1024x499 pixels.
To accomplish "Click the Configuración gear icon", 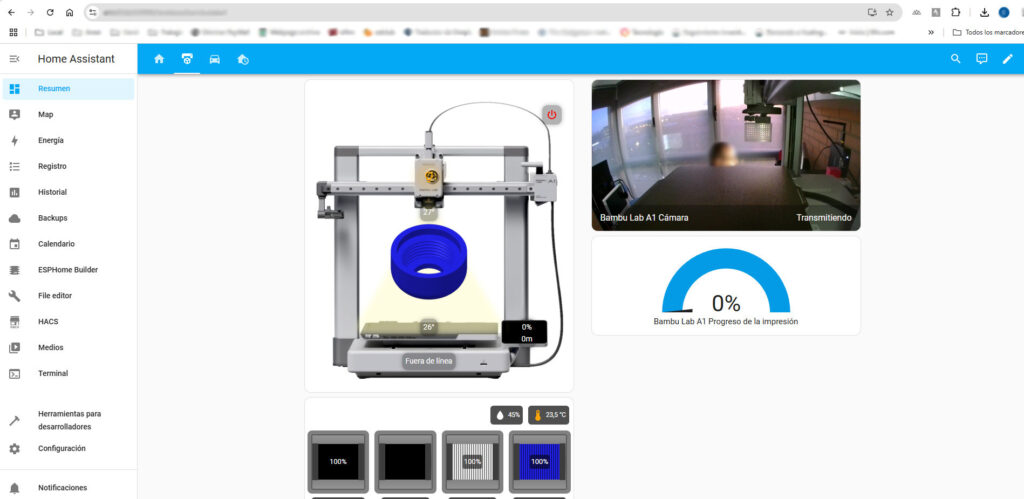I will click(x=14, y=449).
